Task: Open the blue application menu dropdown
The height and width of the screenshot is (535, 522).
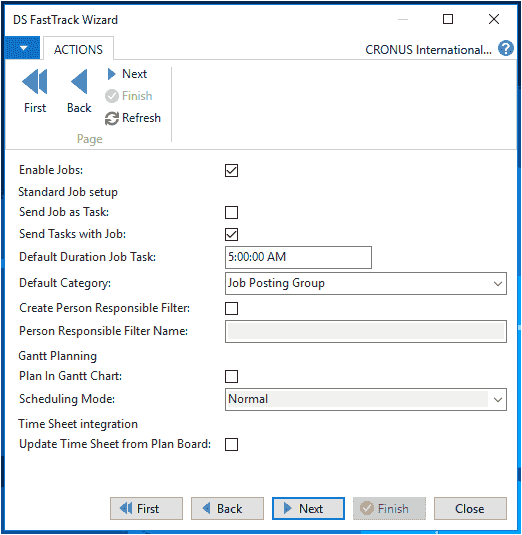Action: coord(23,48)
